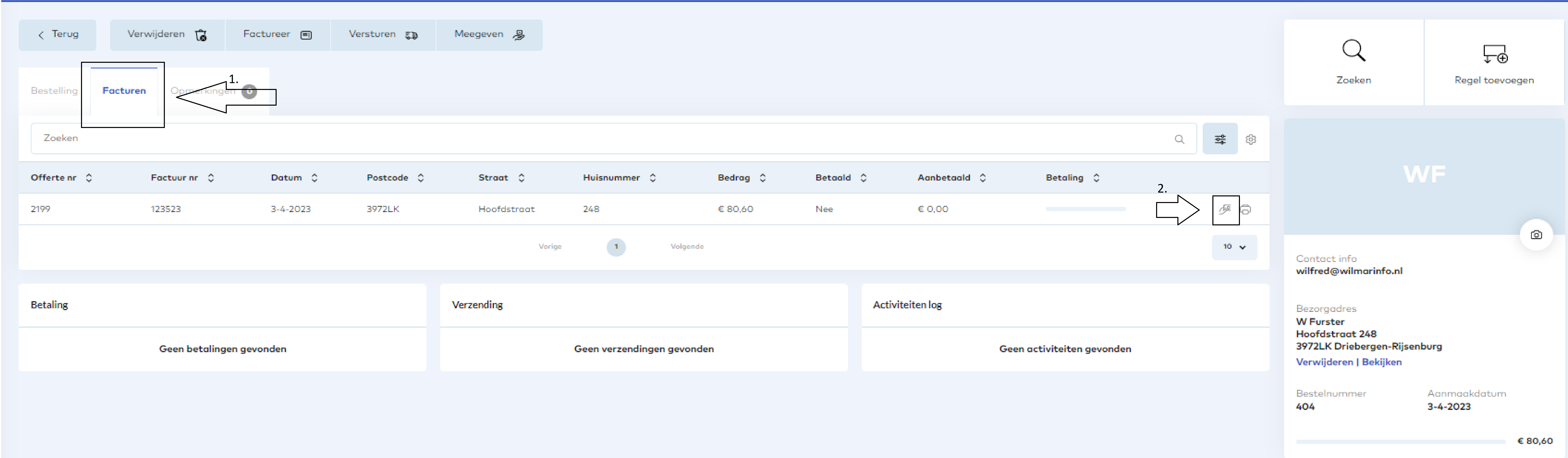Click the search icon in Zoeken field
The height and width of the screenshot is (458, 1568).
coord(1179,139)
